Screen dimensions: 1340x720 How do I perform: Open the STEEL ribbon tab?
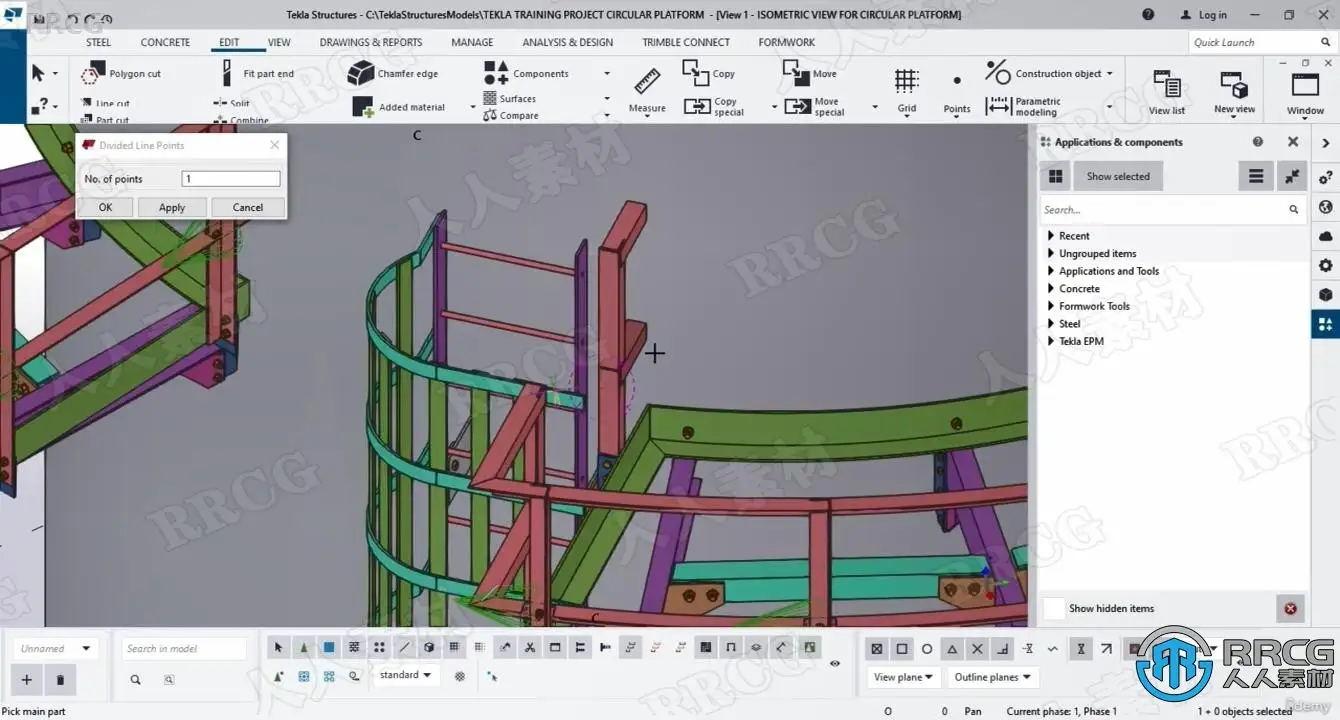(98, 42)
